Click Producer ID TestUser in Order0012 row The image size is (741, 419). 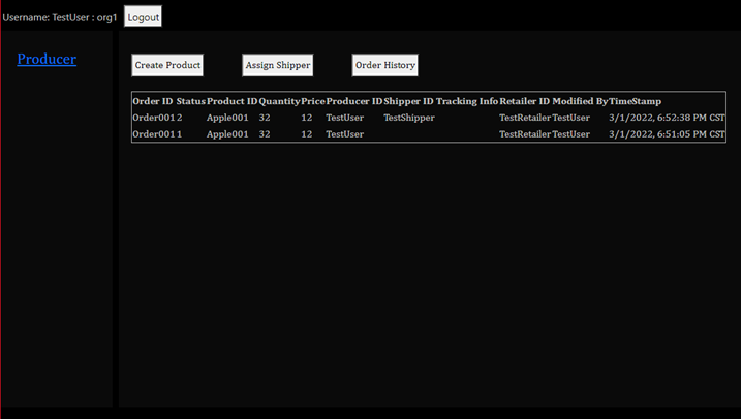pyautogui.click(x=345, y=118)
